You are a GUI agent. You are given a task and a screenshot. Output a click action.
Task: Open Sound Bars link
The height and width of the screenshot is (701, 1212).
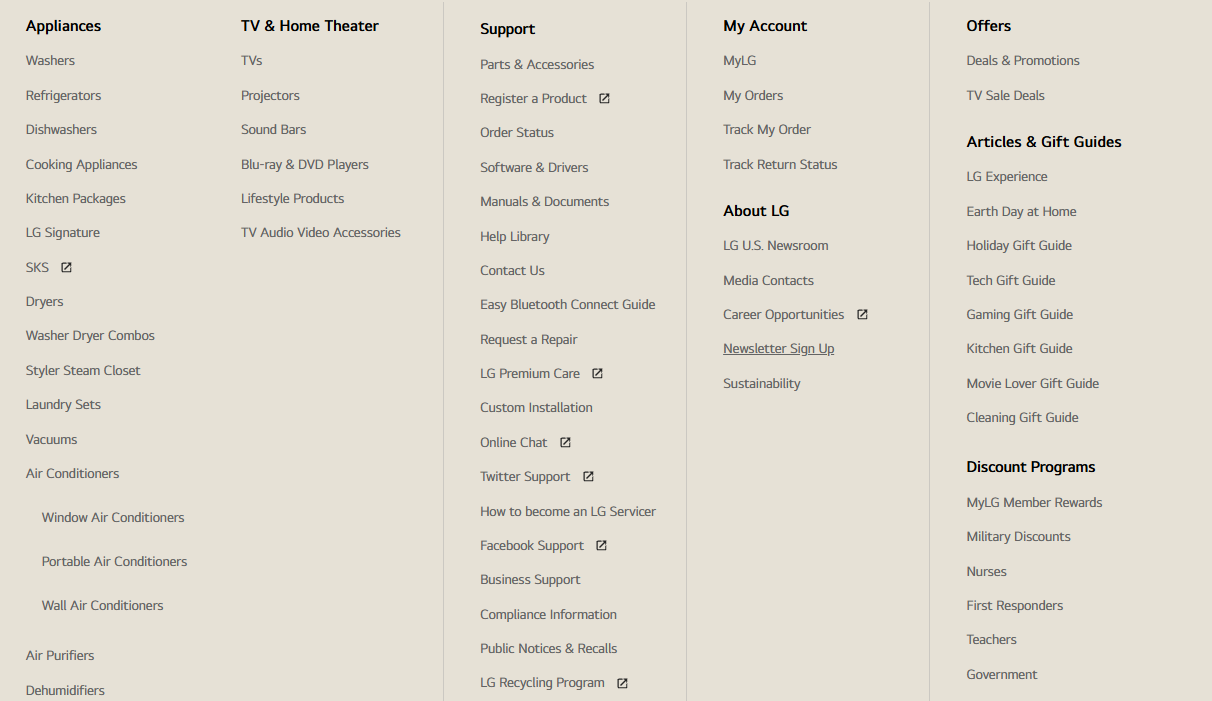click(273, 130)
